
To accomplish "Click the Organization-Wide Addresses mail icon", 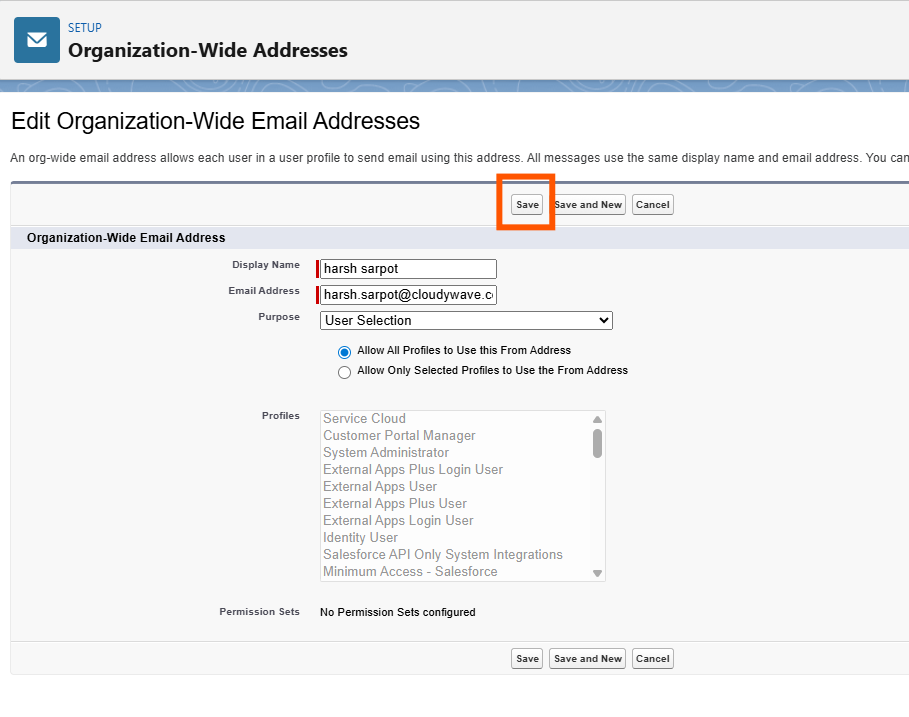I will pos(37,40).
